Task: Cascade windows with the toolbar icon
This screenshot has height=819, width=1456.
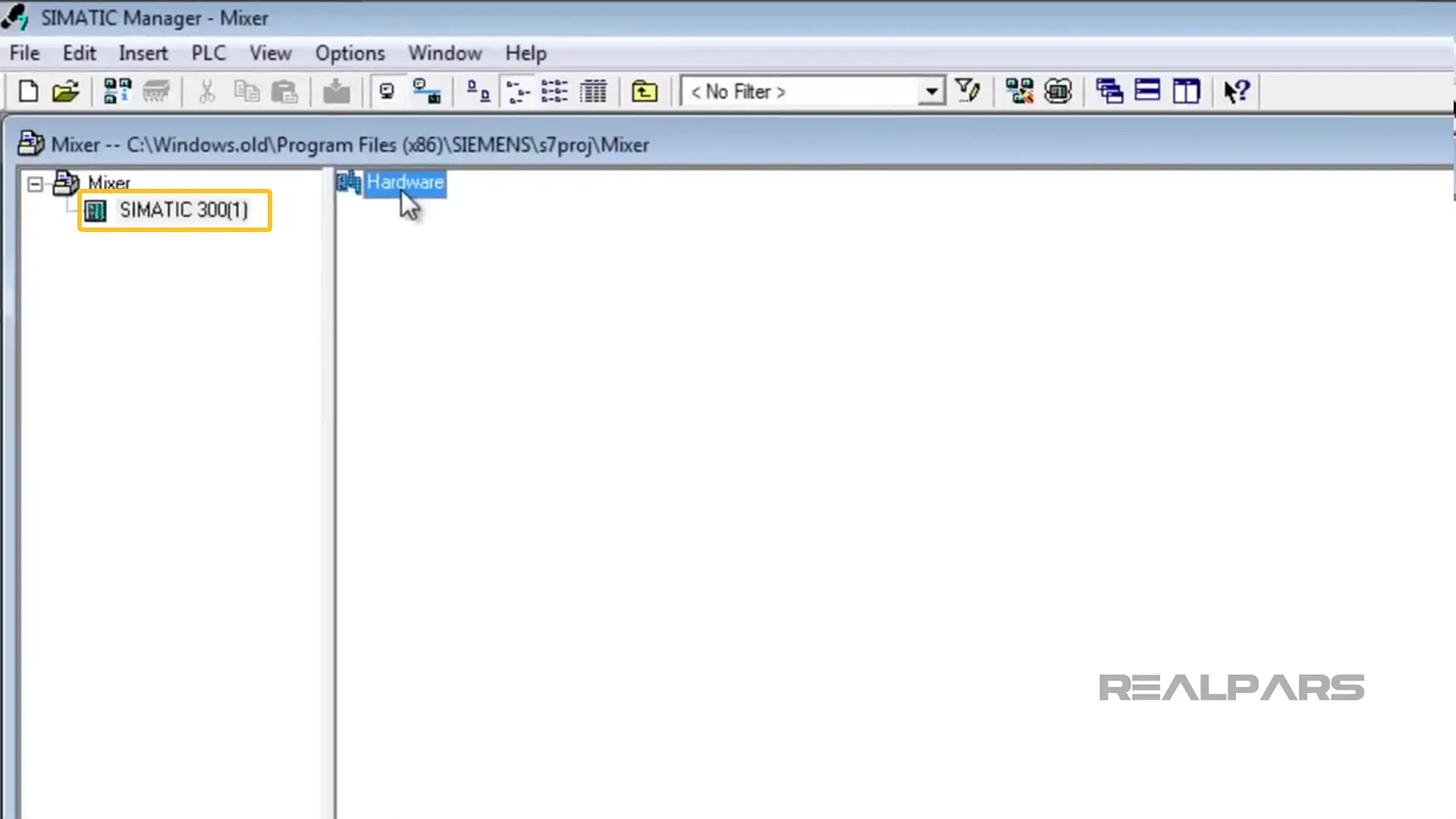Action: (x=1109, y=92)
